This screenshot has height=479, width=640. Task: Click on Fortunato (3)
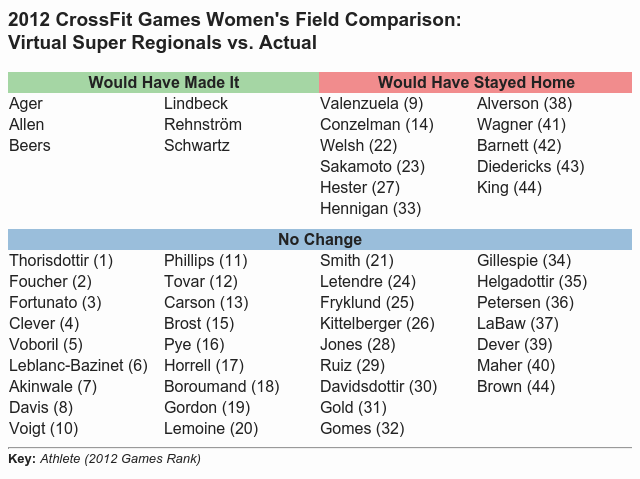[x=55, y=303]
